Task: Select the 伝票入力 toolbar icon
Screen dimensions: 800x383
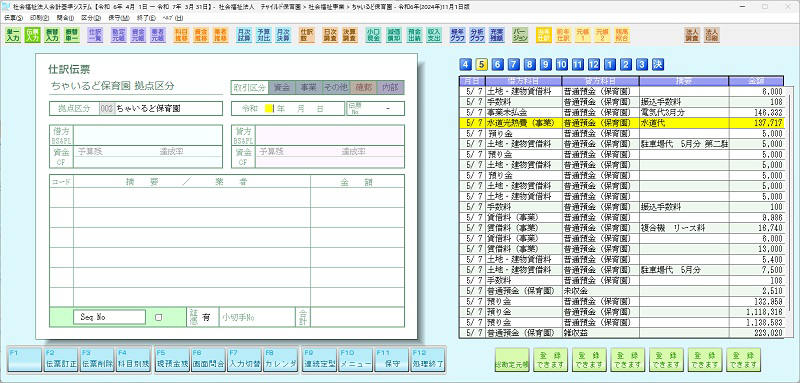Action: [x=33, y=35]
